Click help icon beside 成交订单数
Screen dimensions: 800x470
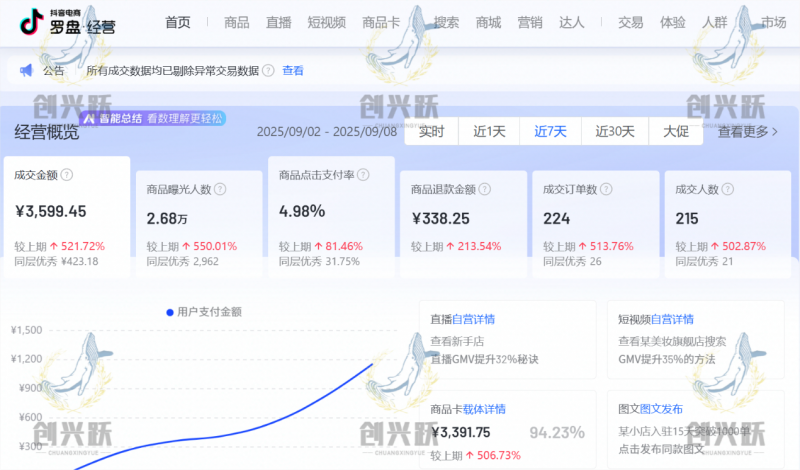click(x=607, y=188)
